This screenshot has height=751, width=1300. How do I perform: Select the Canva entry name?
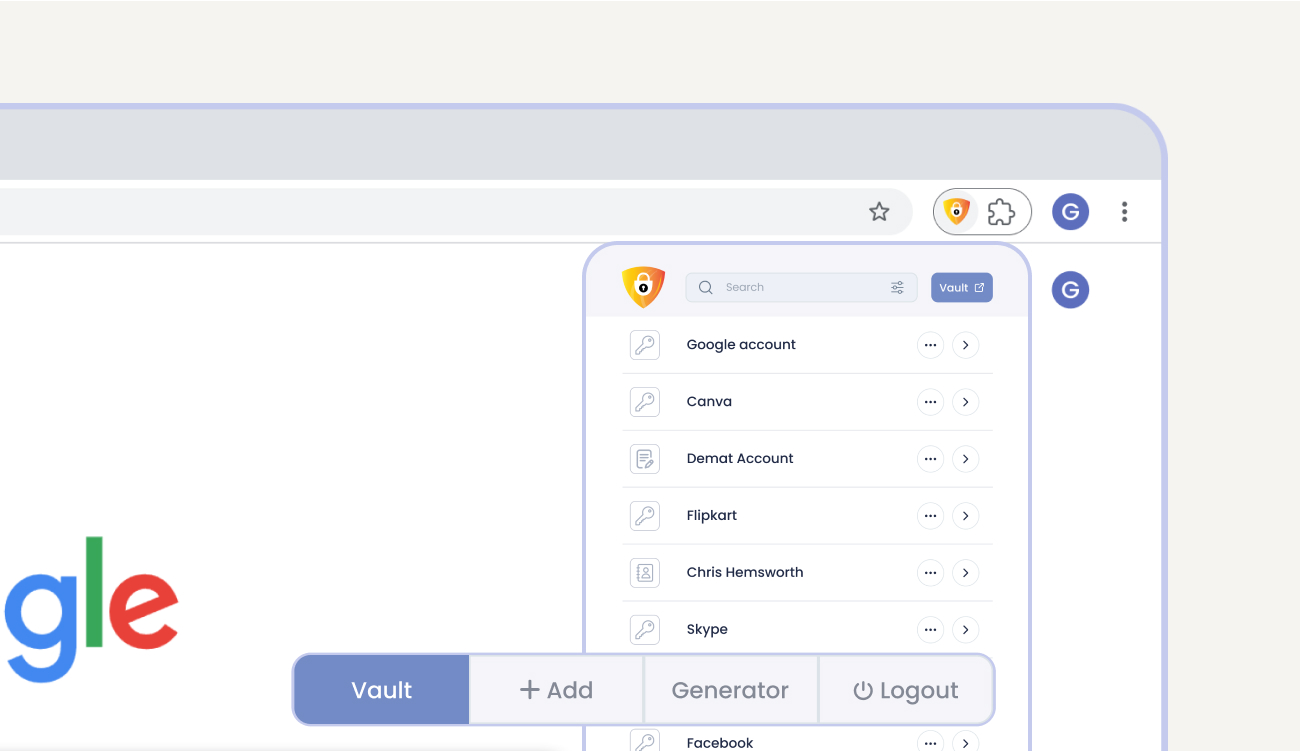(709, 402)
